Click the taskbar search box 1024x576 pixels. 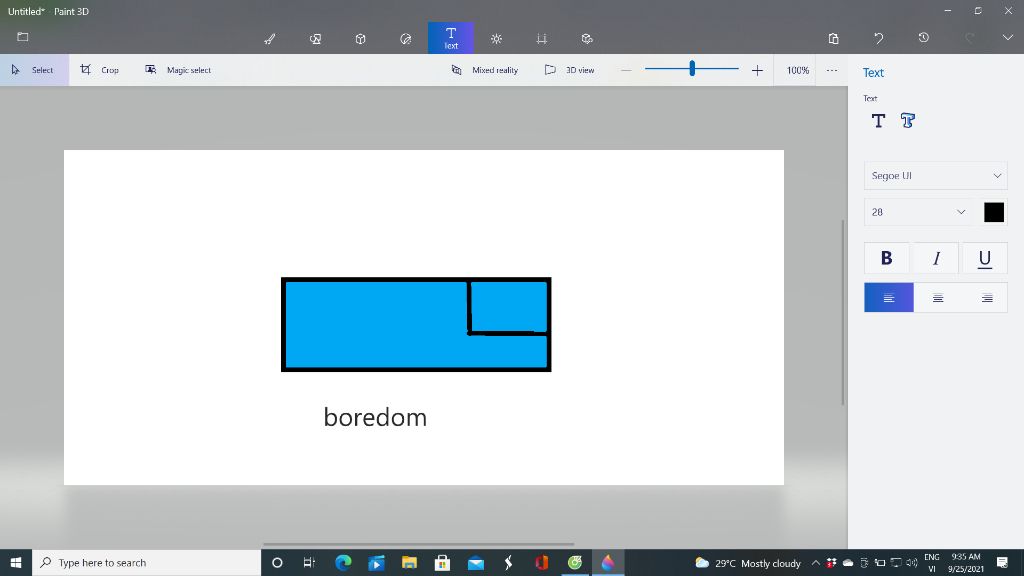[146, 562]
